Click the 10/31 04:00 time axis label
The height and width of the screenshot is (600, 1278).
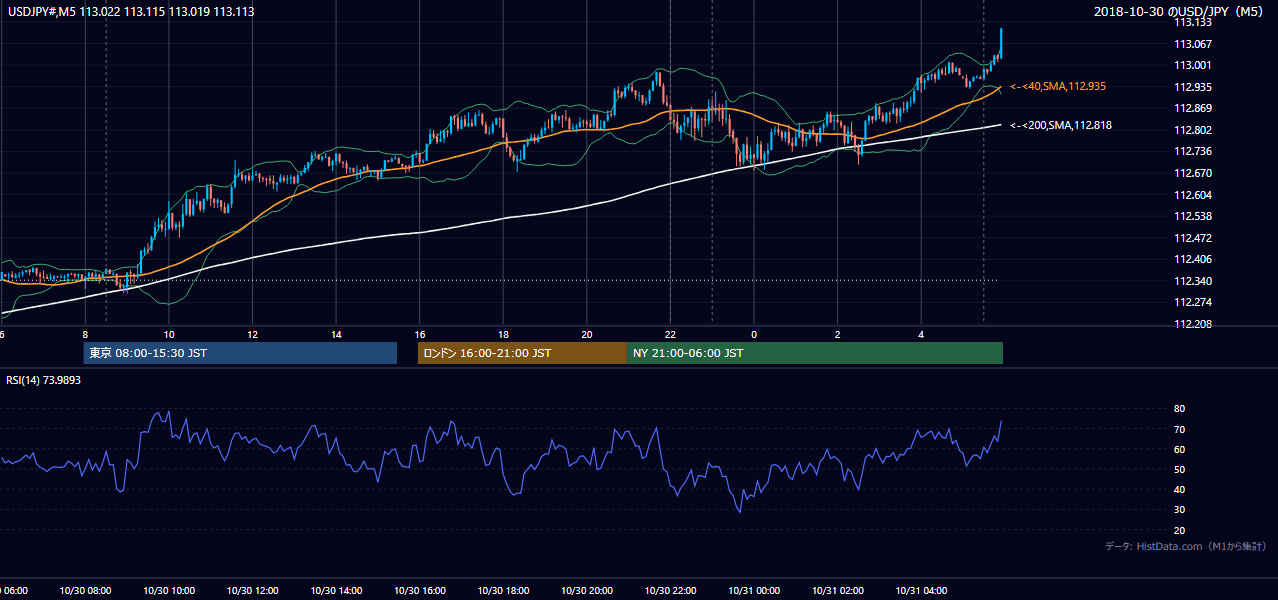pos(921,591)
